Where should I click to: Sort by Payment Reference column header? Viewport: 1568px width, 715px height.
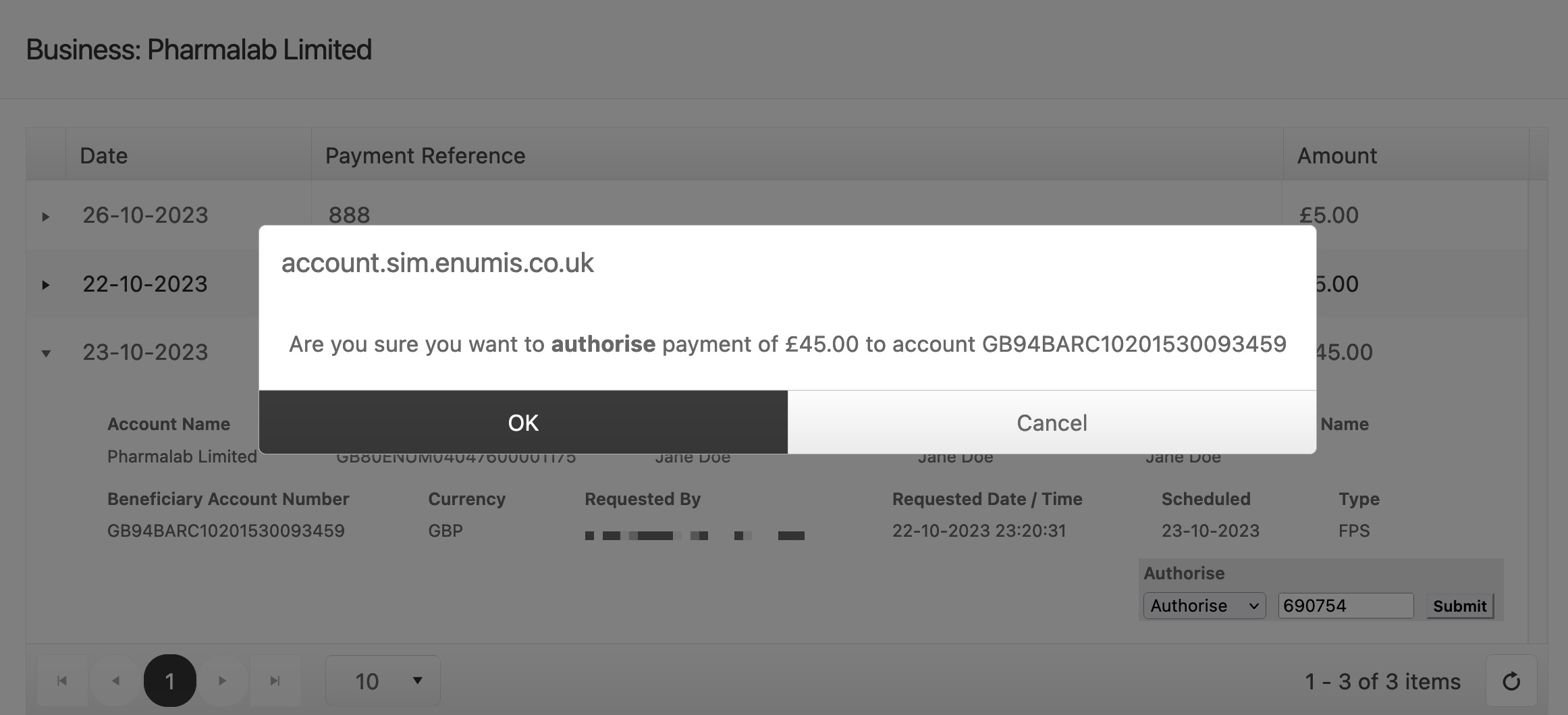pyautogui.click(x=425, y=156)
